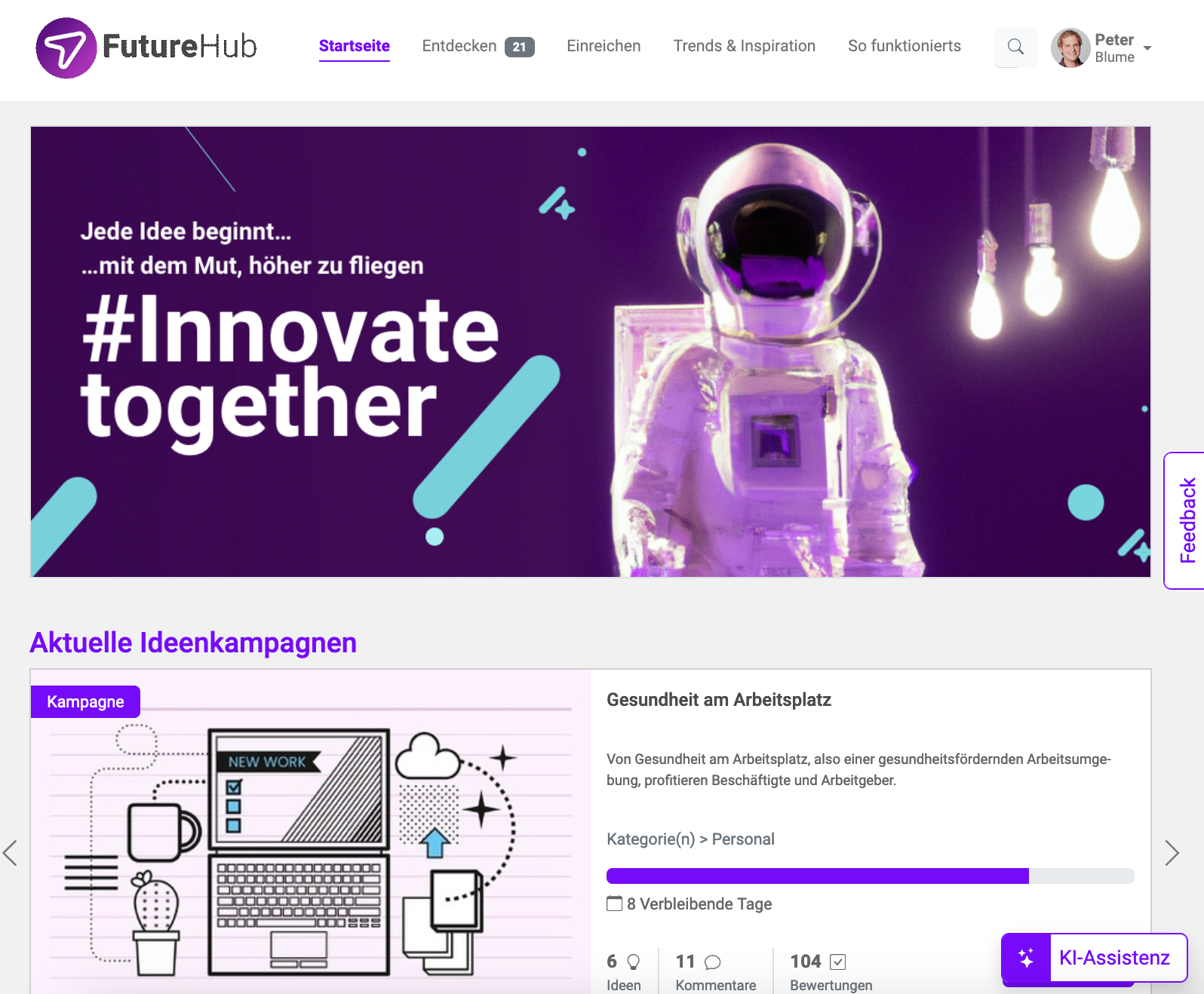Image resolution: width=1204 pixels, height=994 pixels.
Task: Click the KI-Assistenz button
Action: [x=1095, y=958]
